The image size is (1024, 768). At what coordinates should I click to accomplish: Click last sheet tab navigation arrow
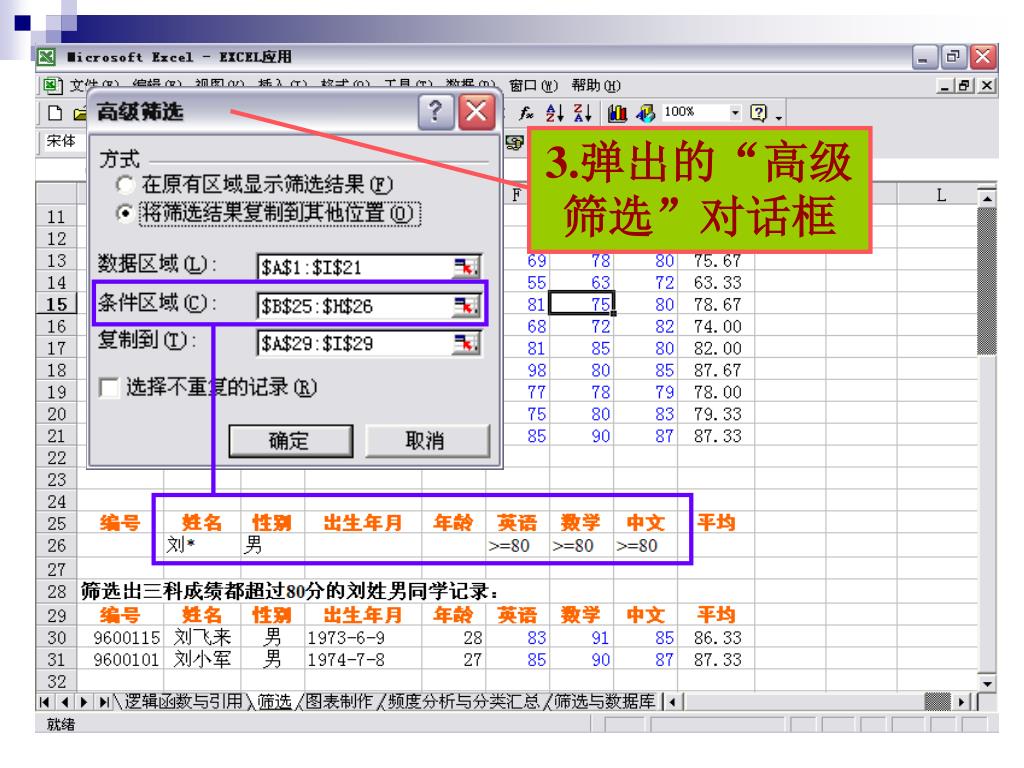(104, 702)
